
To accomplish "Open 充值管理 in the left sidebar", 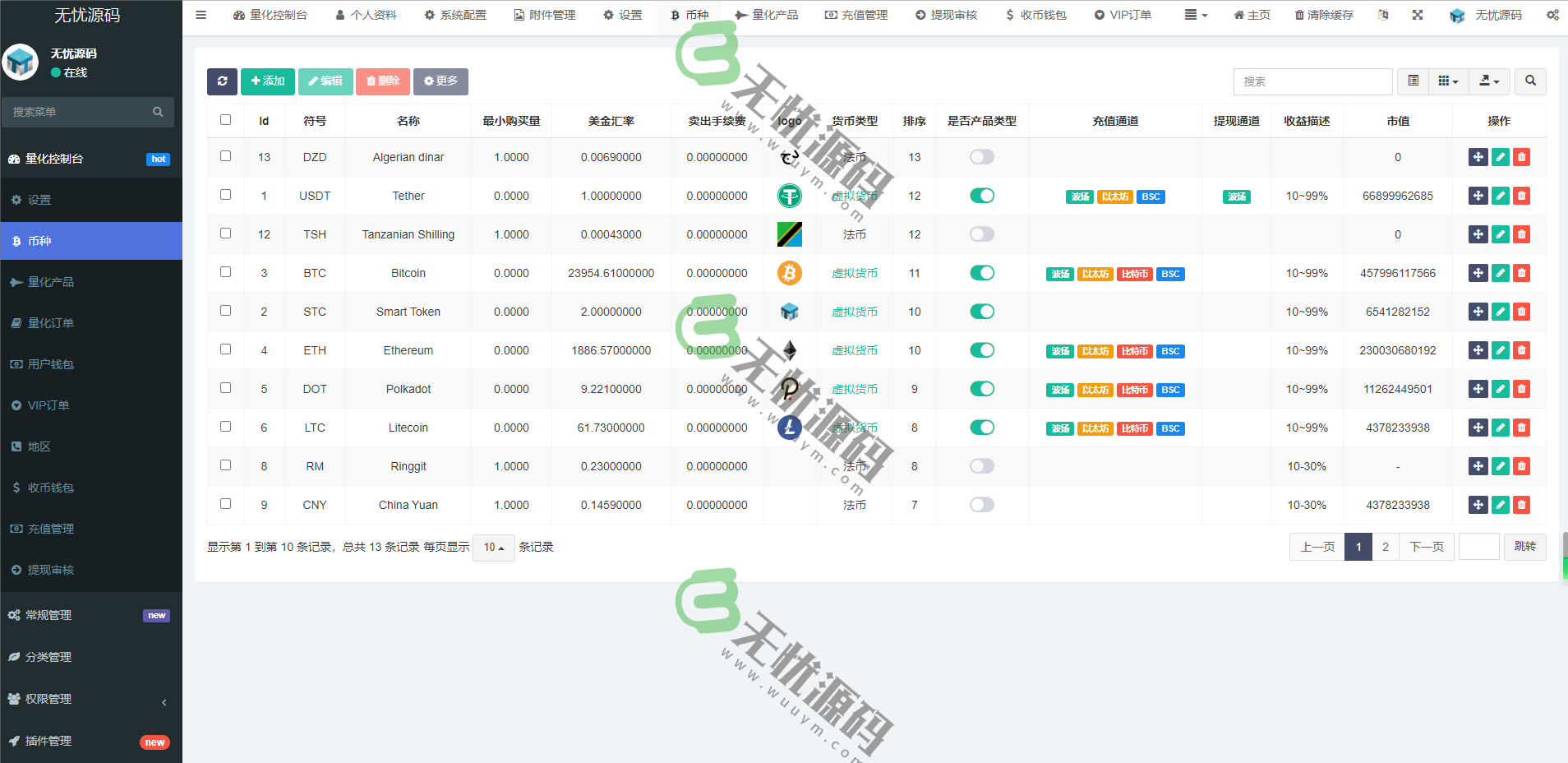I will 49,529.
